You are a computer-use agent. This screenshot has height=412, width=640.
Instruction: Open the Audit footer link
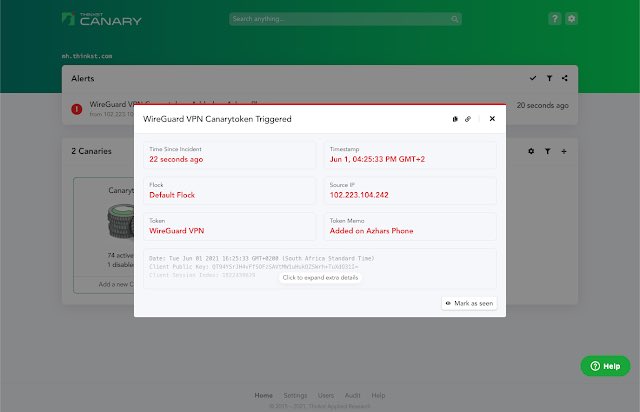coord(352,395)
